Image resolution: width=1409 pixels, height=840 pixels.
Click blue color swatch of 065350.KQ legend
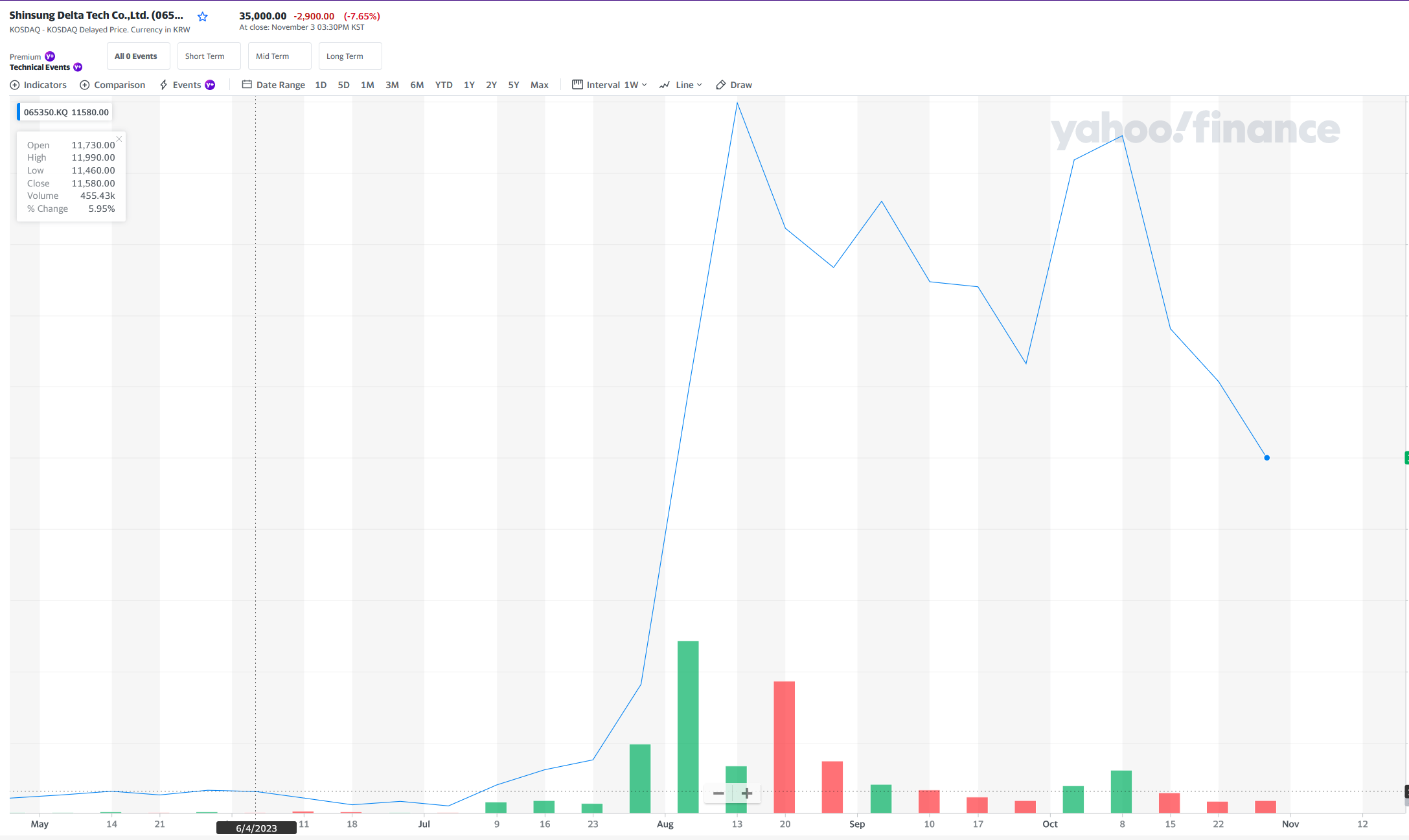point(19,112)
